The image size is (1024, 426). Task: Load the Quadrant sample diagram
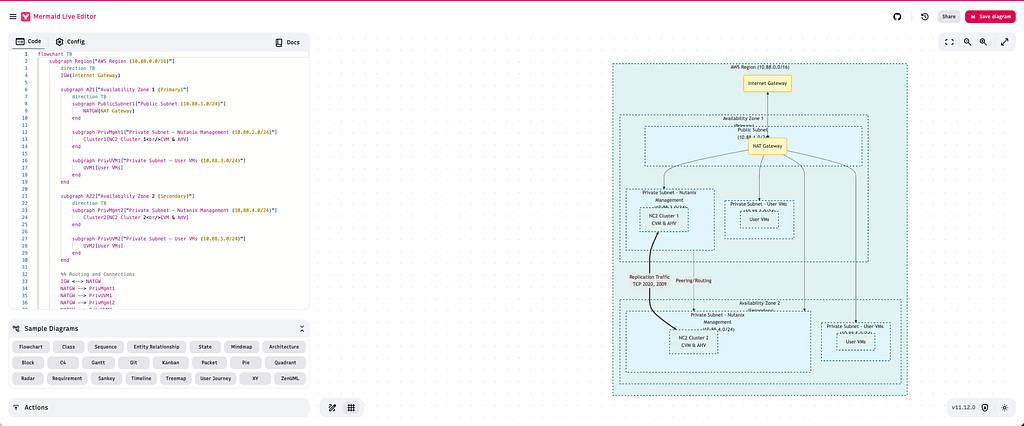[x=285, y=363]
